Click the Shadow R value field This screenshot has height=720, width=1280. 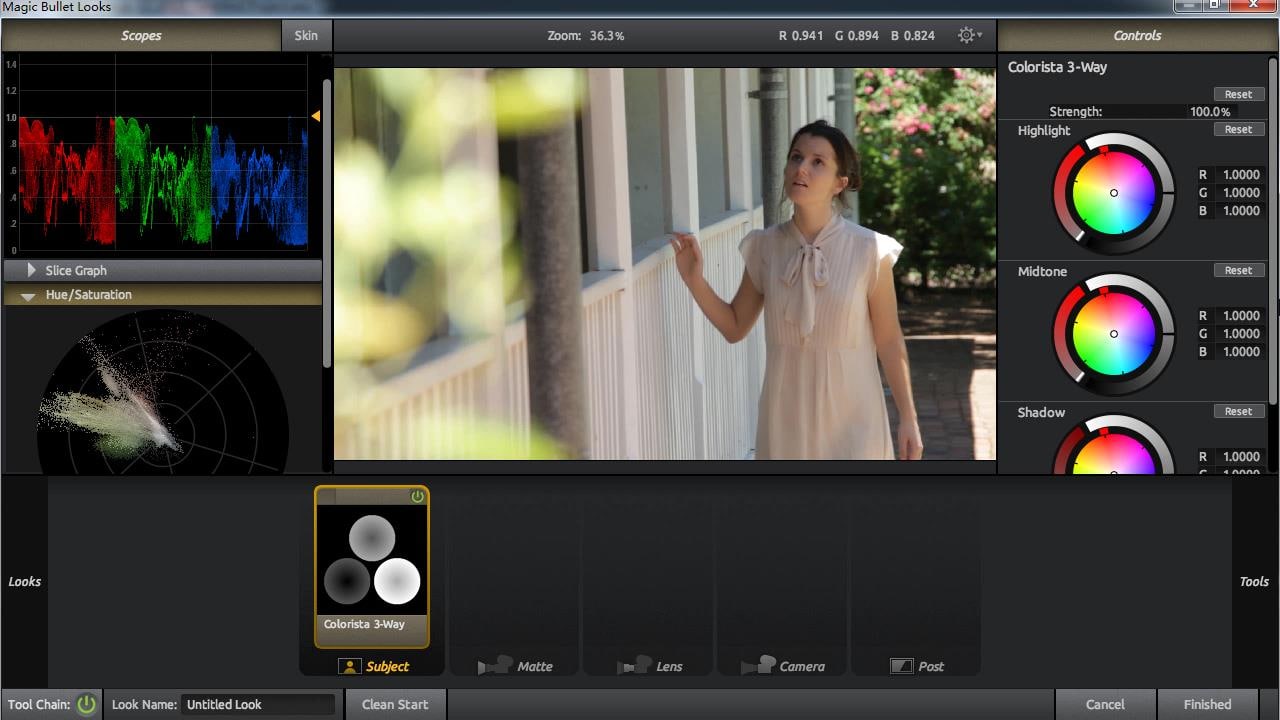click(x=1241, y=456)
